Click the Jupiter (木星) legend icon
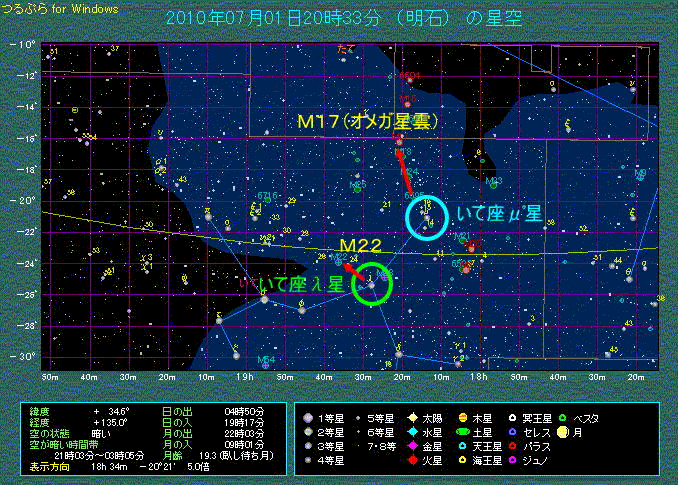 pos(462,418)
